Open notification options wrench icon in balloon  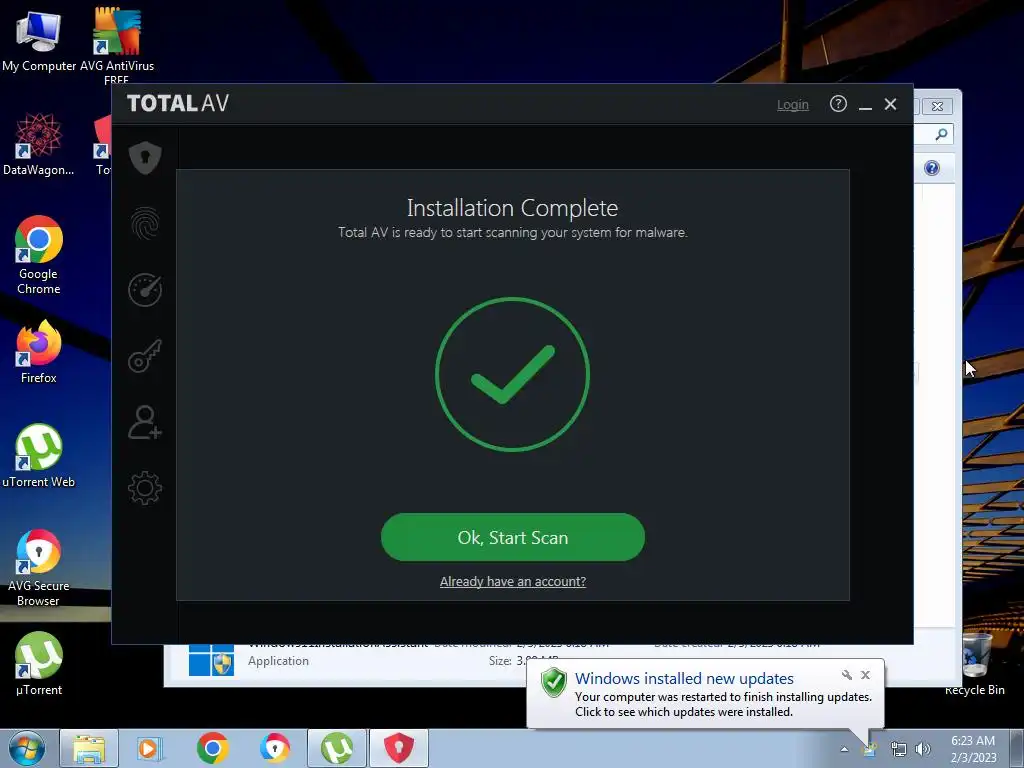click(x=846, y=675)
